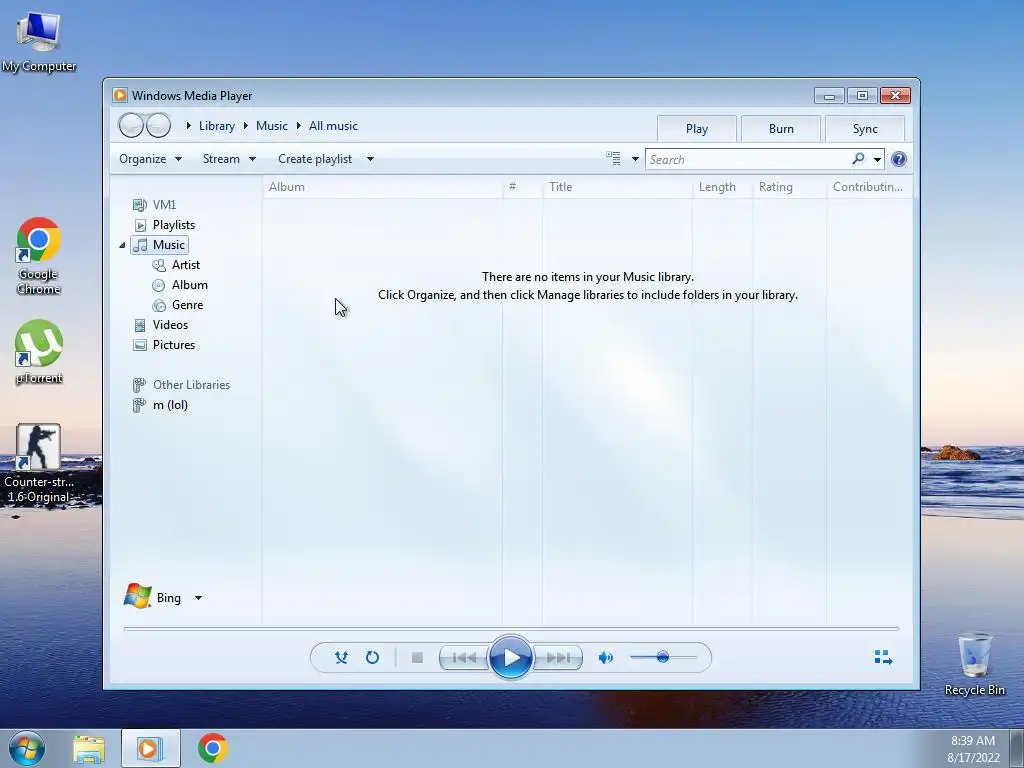The image size is (1024, 768).
Task: Turn shuffle on in player controls
Action: (341, 658)
